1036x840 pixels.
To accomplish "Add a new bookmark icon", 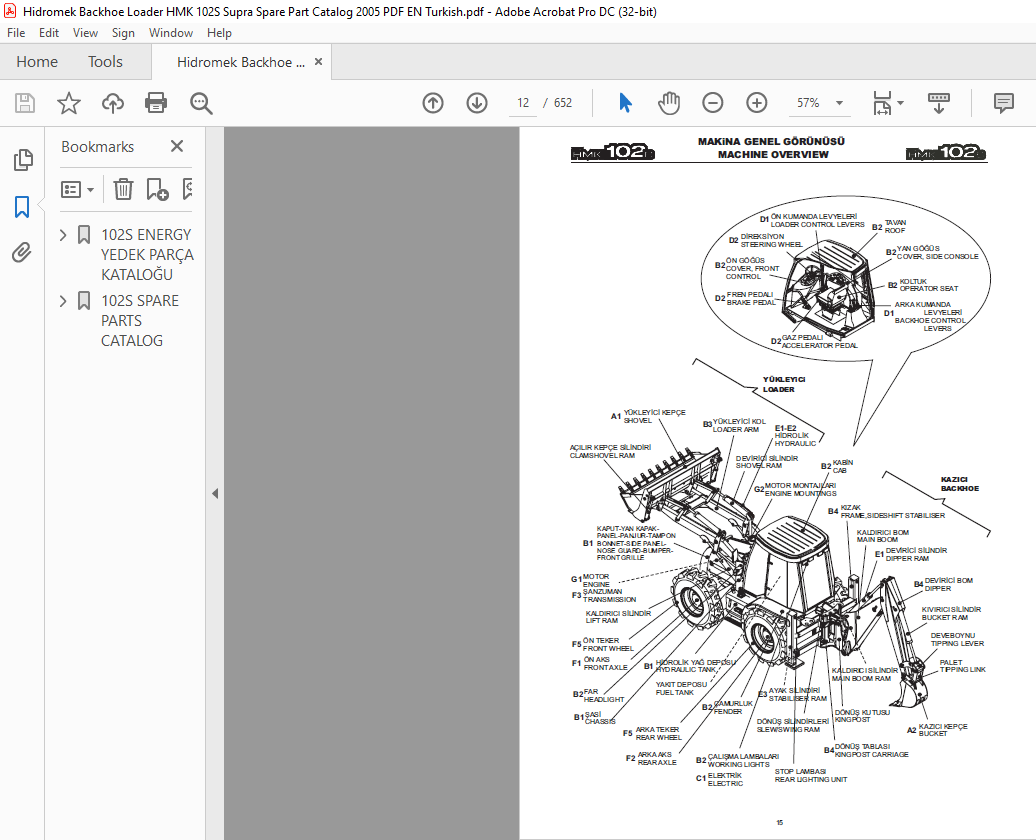I will coord(157,190).
